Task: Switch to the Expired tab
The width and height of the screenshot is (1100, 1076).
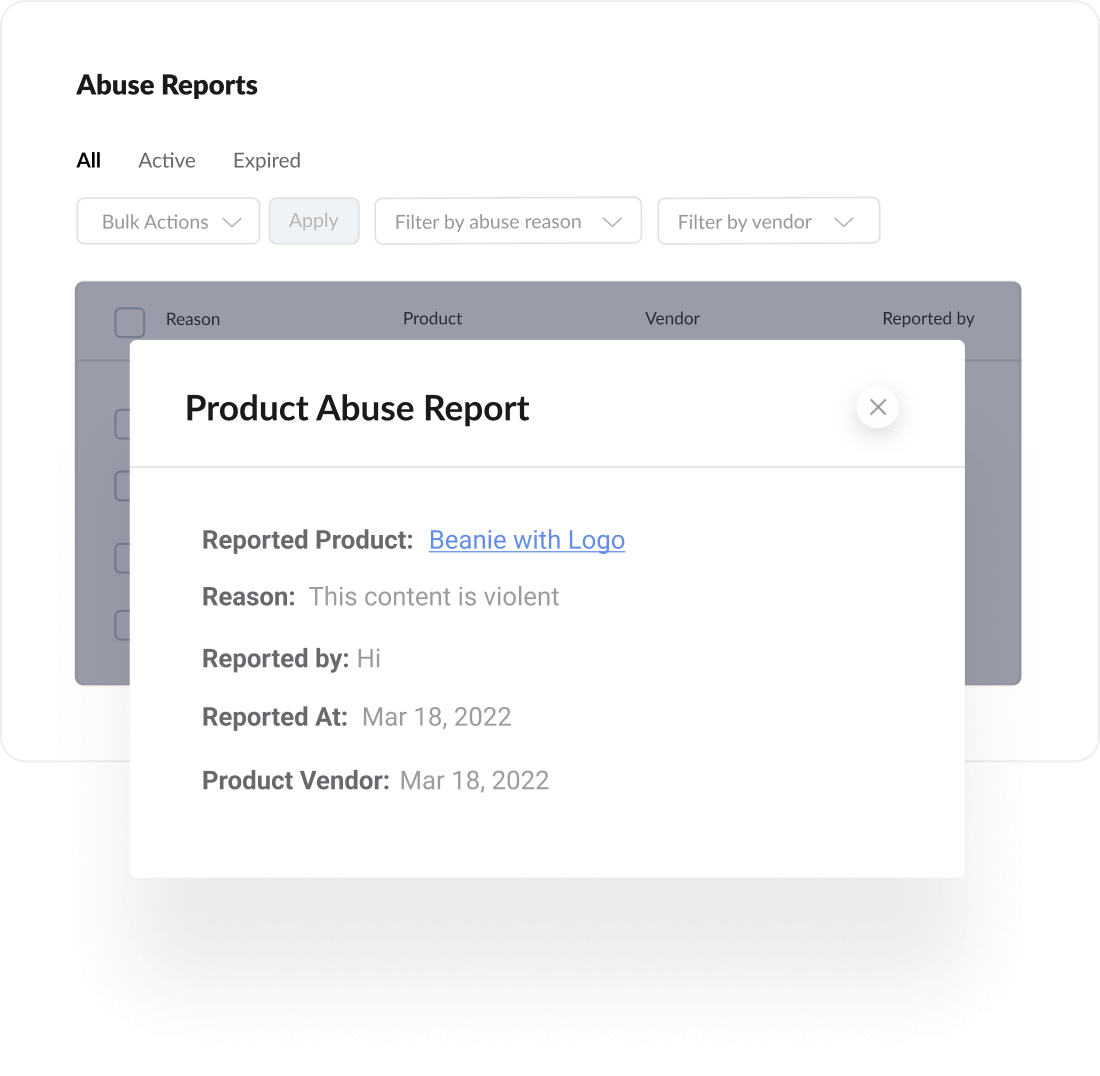Action: pos(267,161)
